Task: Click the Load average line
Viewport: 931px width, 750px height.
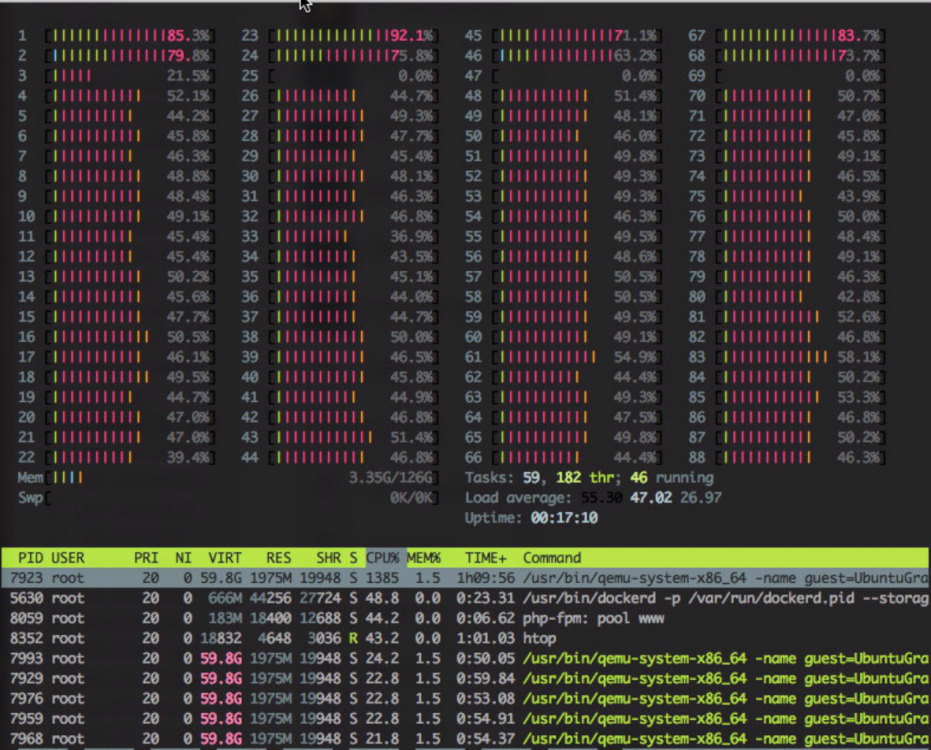Action: pos(593,498)
